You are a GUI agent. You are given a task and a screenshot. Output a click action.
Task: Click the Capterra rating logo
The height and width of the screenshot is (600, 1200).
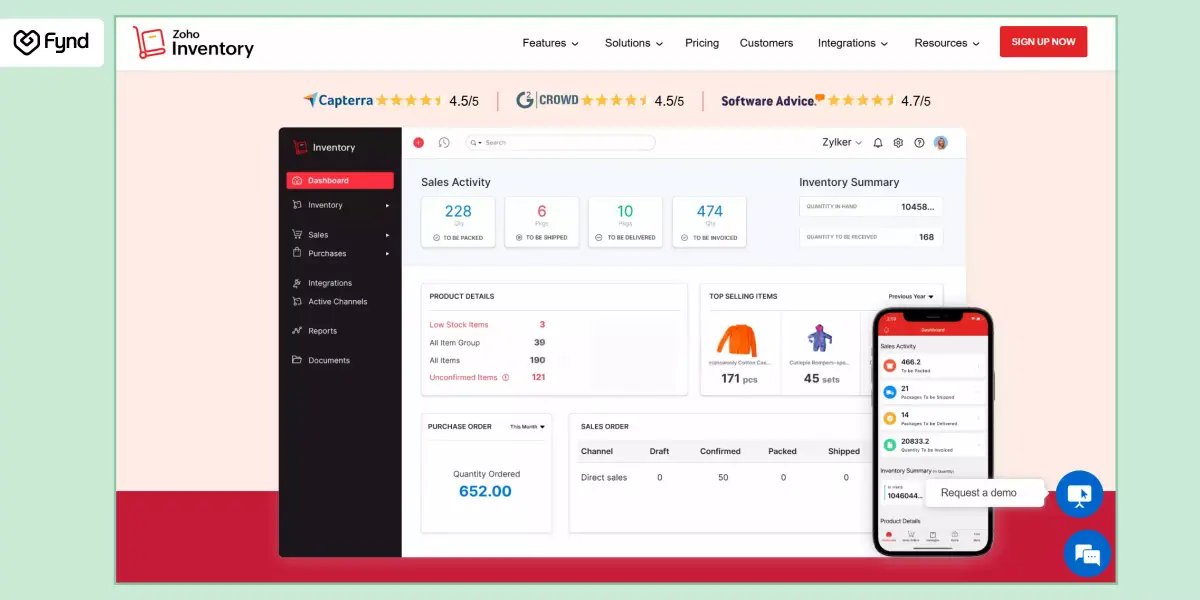[x=338, y=100]
